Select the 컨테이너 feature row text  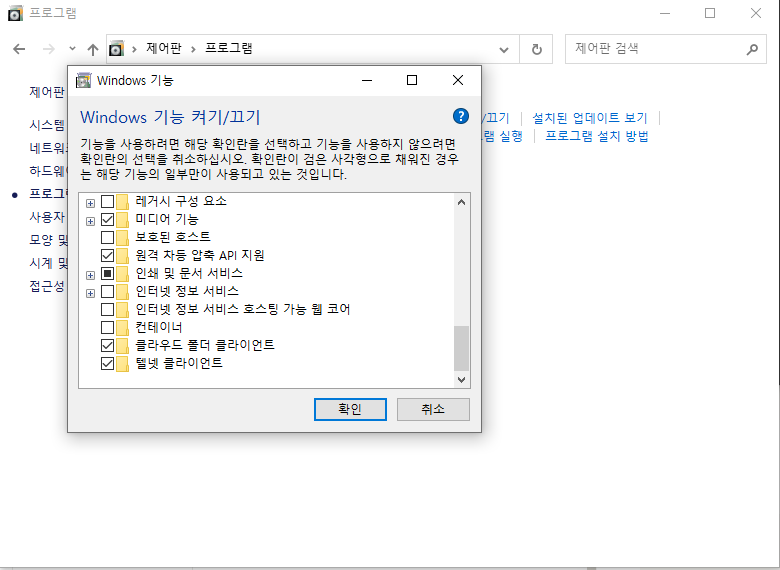pyautogui.click(x=159, y=327)
